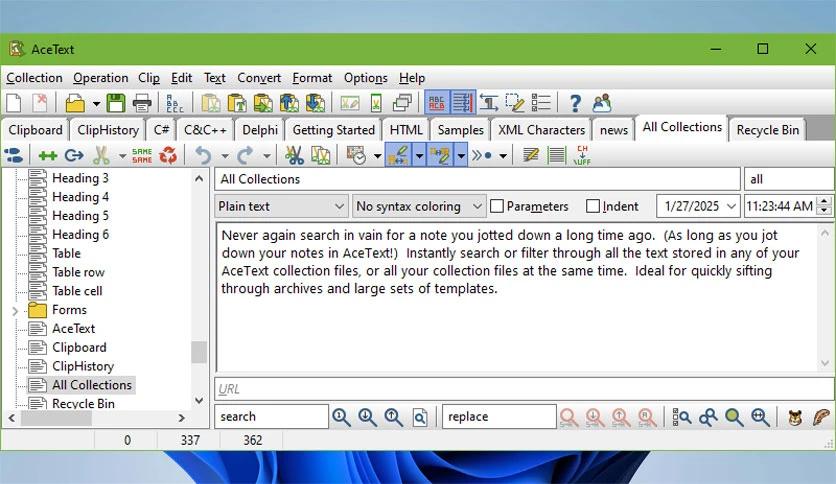This screenshot has width=836, height=484.
Task: Open the Plain text dropdown
Action: click(281, 206)
